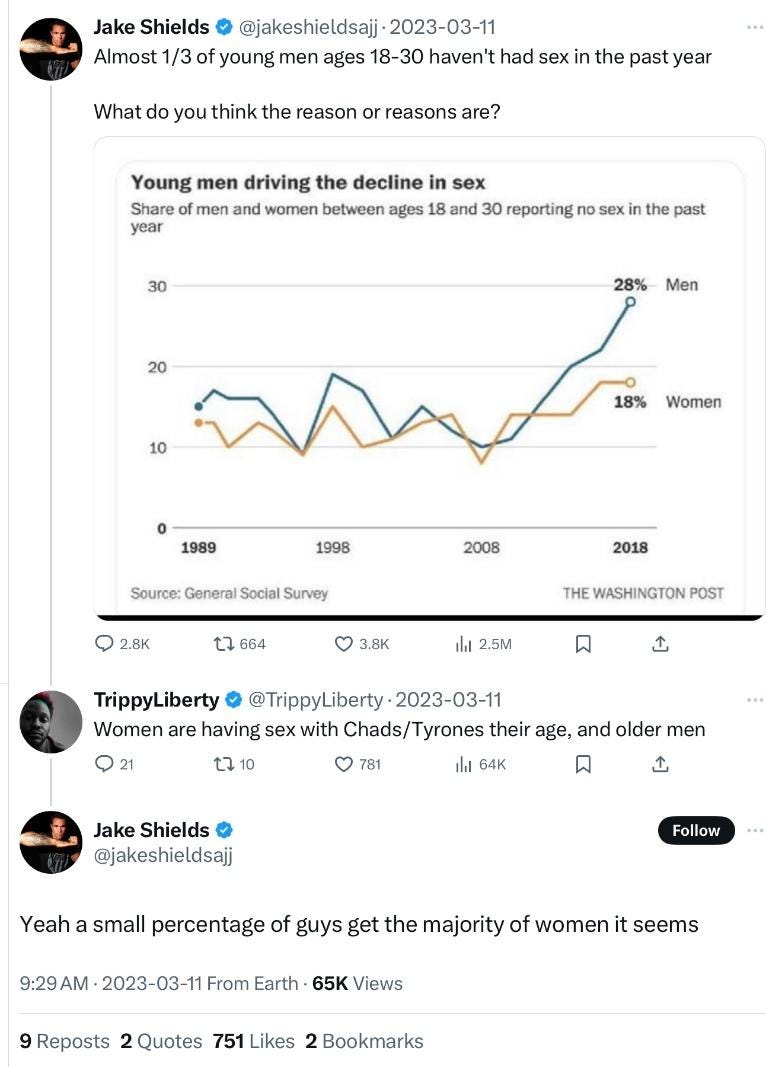Open TrippyLiberty's profile picture
Image resolution: width=766 pixels, height=1067 pixels.
pos(51,721)
